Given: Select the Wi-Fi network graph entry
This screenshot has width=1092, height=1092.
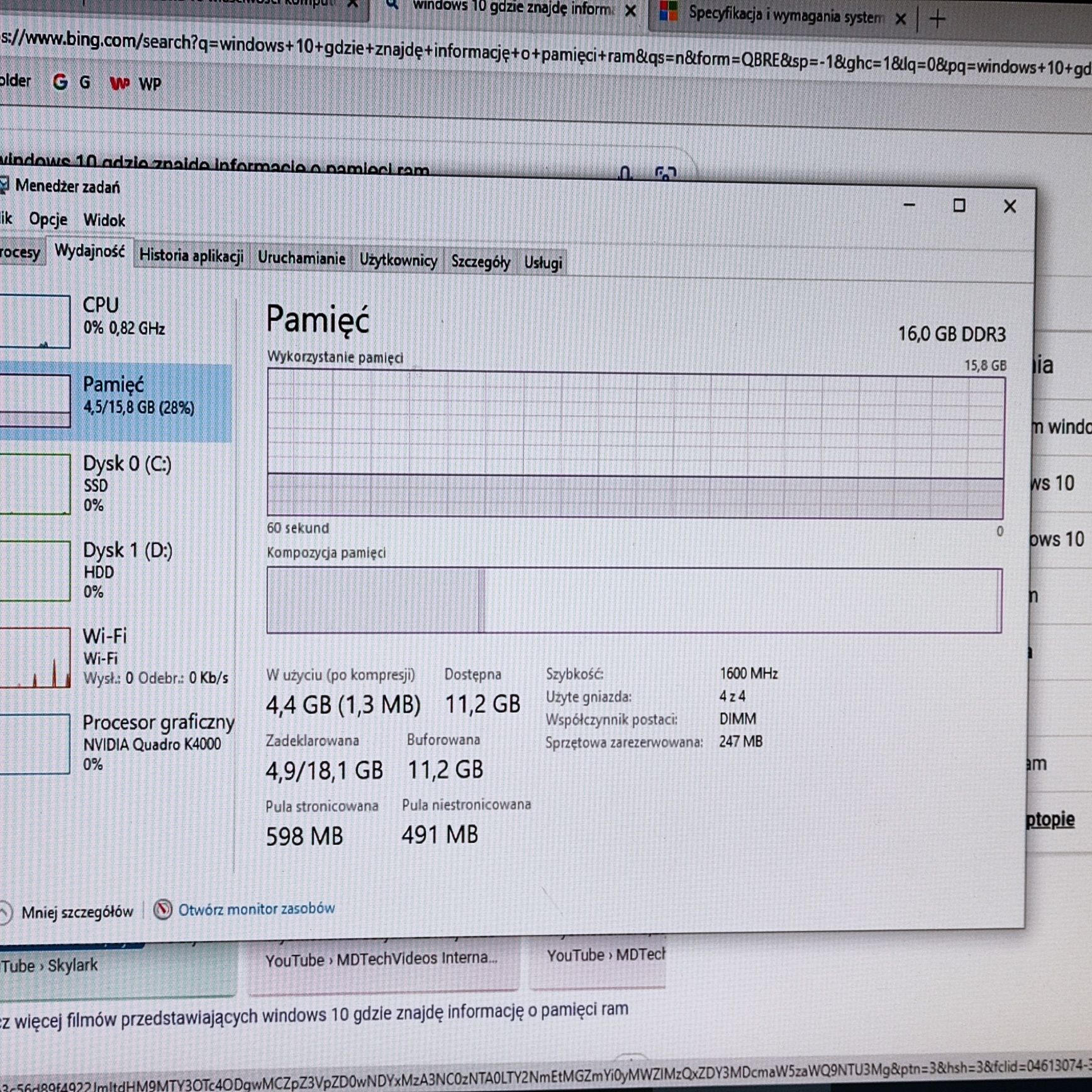Looking at the screenshot, I should point(116,657).
